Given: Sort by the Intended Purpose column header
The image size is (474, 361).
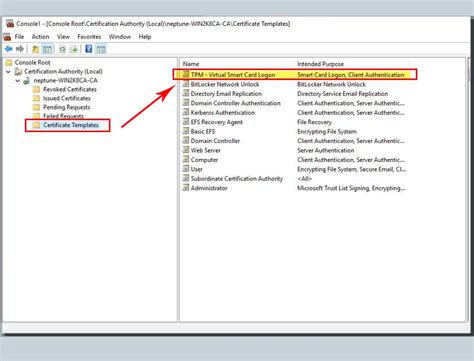Looking at the screenshot, I should (x=352, y=64).
